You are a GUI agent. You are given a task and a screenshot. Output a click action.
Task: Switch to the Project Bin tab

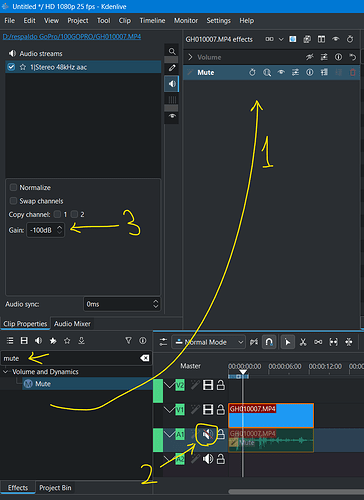55,488
